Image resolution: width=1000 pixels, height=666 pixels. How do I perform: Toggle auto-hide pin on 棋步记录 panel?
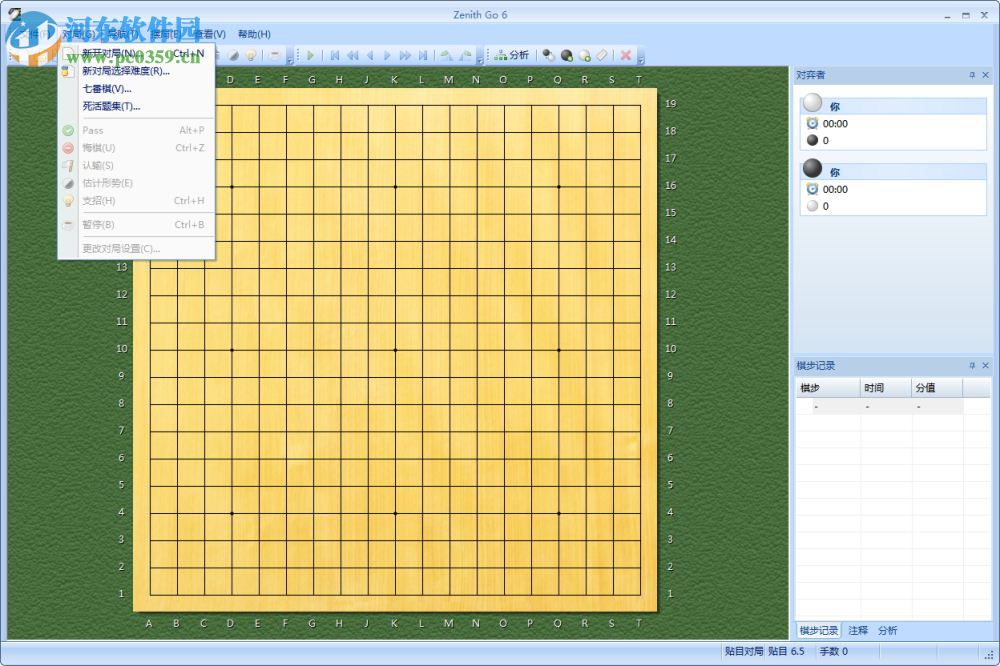(x=972, y=365)
